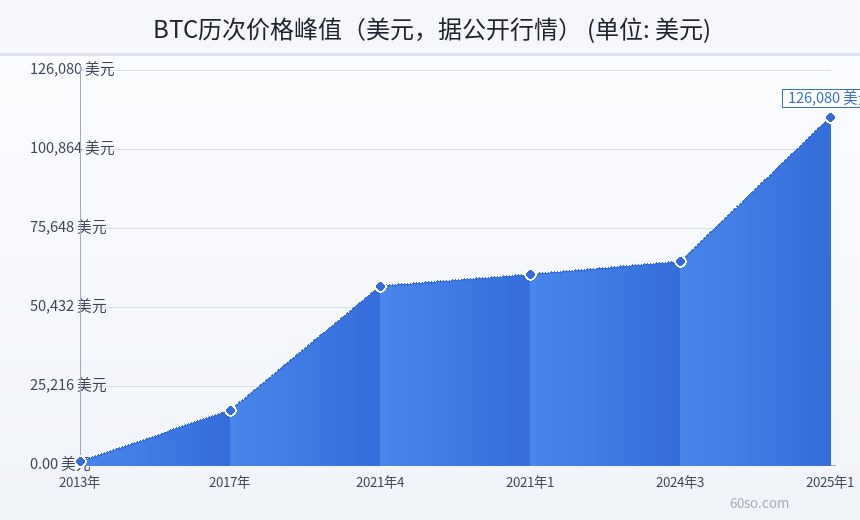Click the 2025年1 peak data point
This screenshot has width=860, height=520.
pyautogui.click(x=830, y=117)
